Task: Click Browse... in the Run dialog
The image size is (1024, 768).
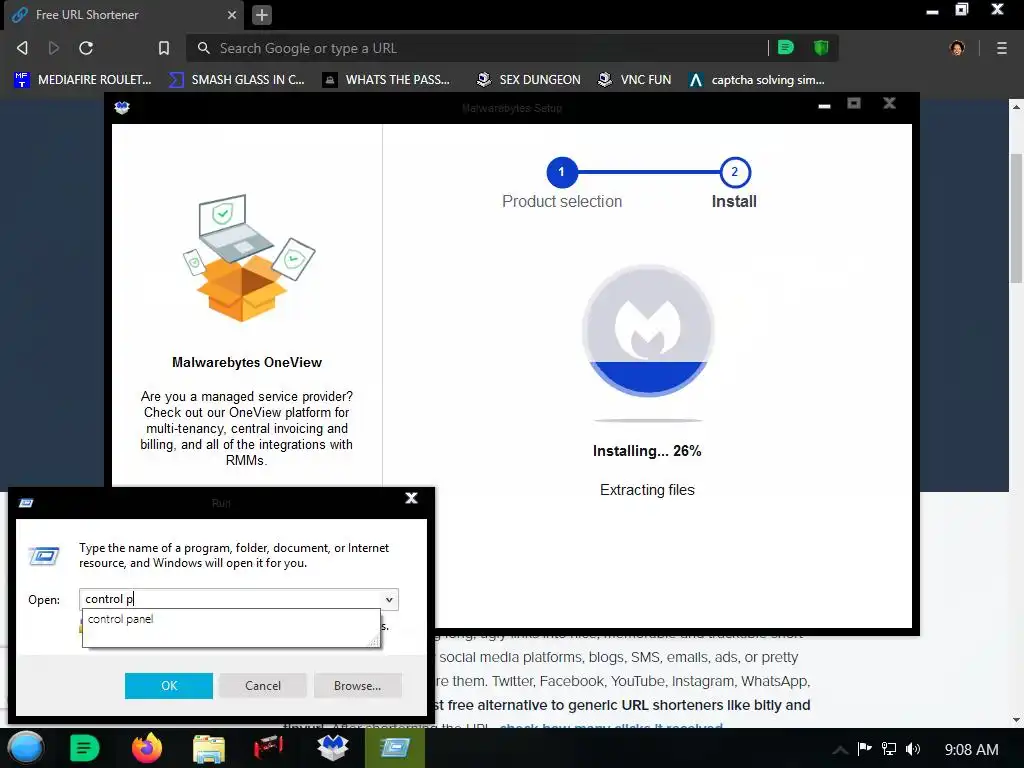Action: [x=357, y=686]
